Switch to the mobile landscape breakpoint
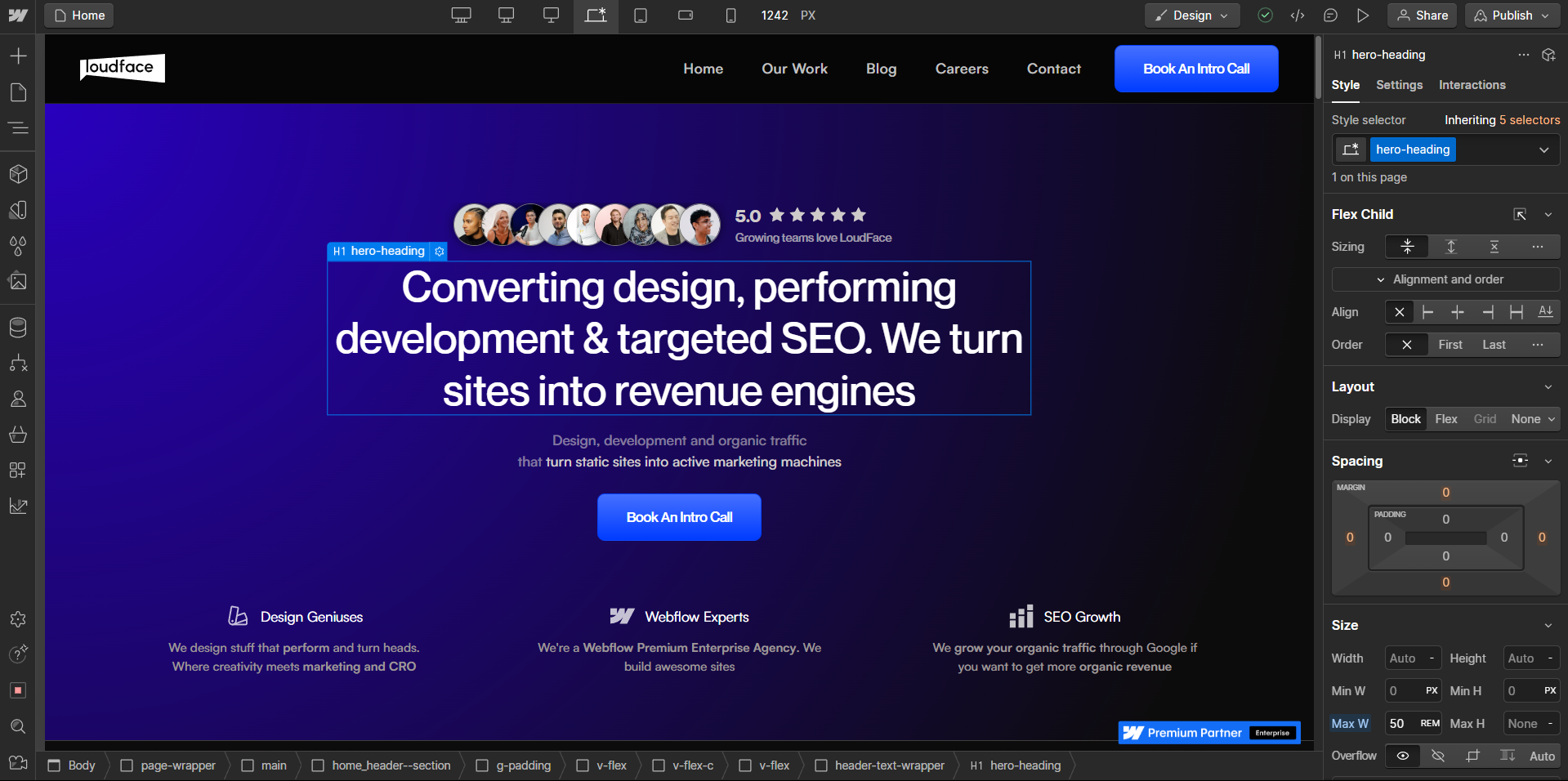The width and height of the screenshot is (1568, 781). click(686, 16)
